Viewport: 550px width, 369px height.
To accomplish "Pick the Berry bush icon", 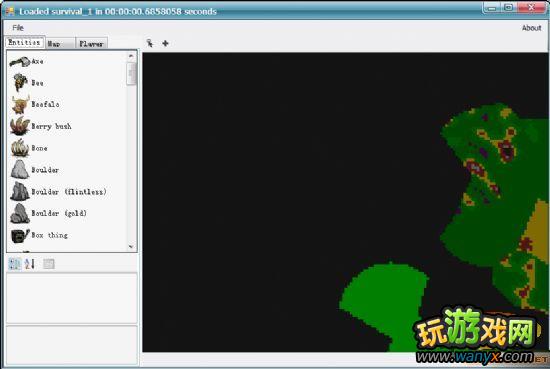I will coord(20,126).
